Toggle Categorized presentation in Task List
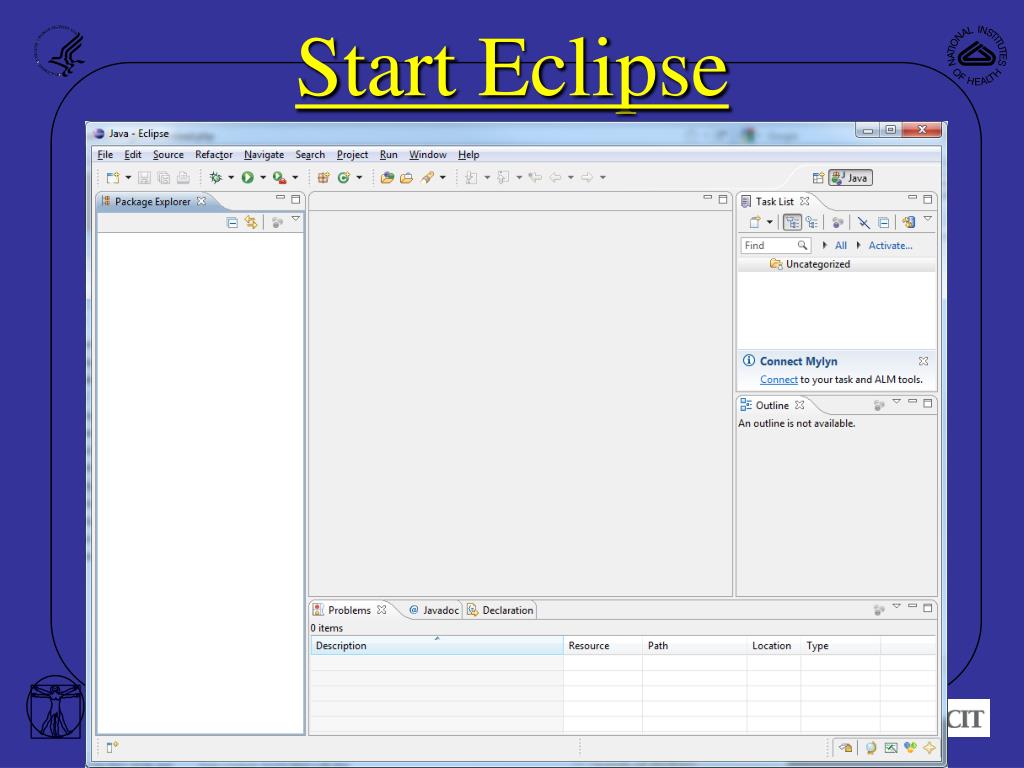The width and height of the screenshot is (1024, 768). point(792,223)
